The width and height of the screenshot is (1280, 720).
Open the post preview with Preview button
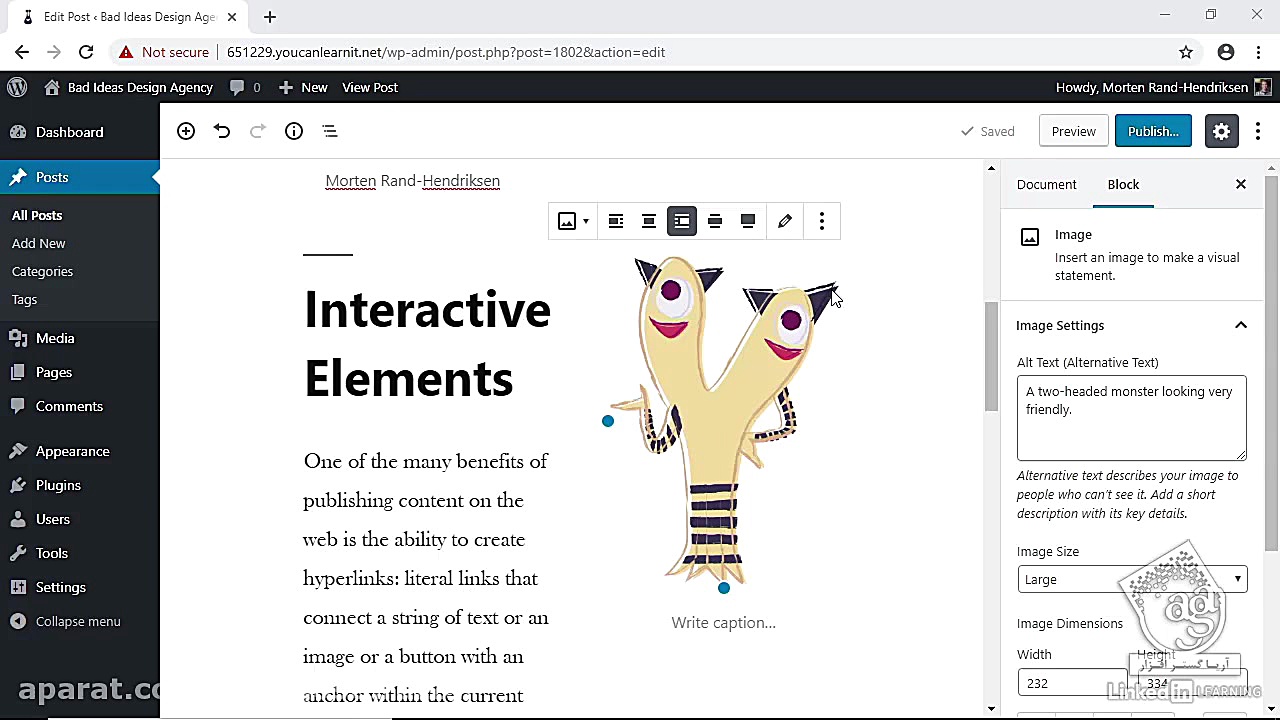click(1073, 131)
